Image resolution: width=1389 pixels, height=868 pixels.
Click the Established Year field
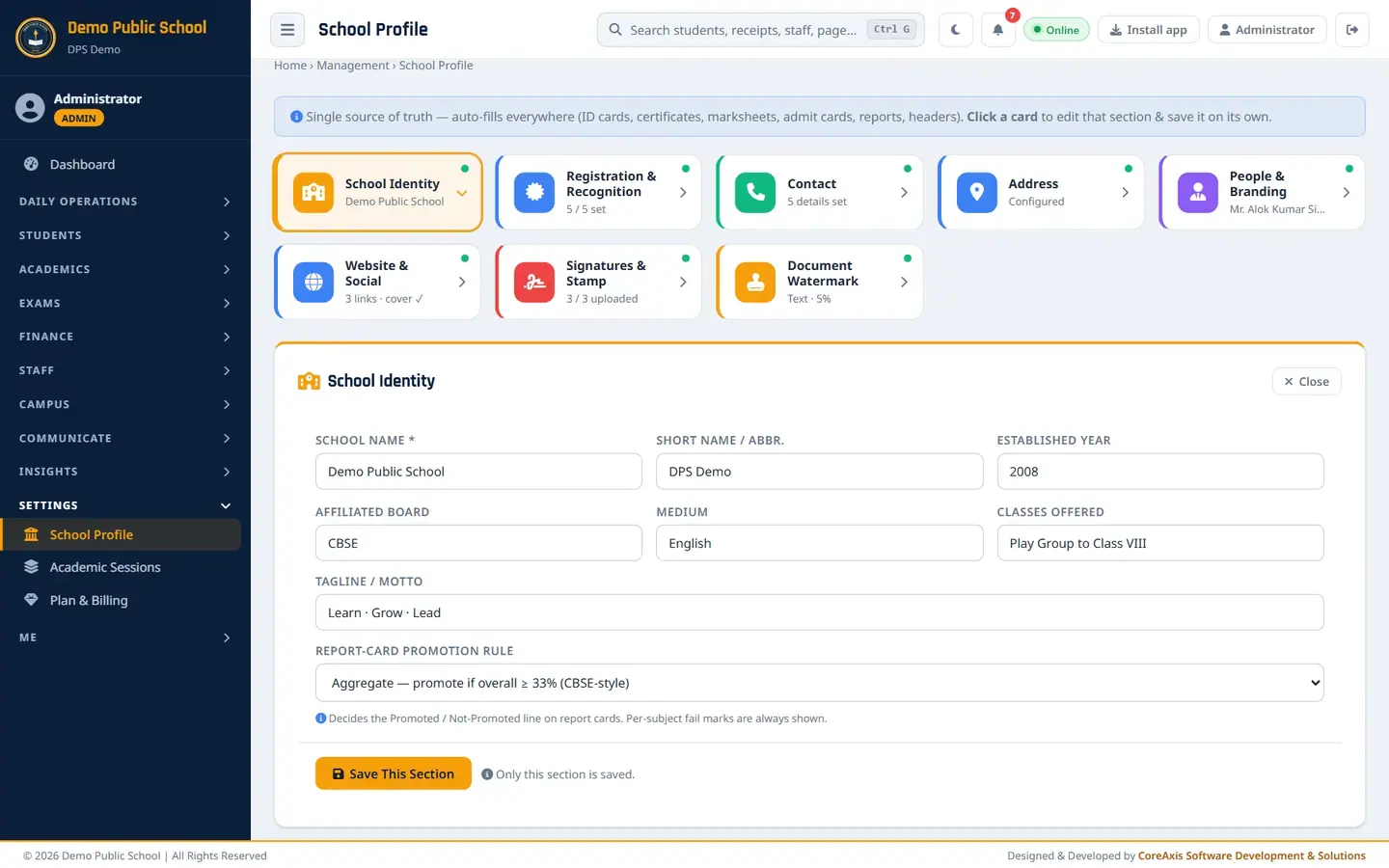coord(1159,472)
